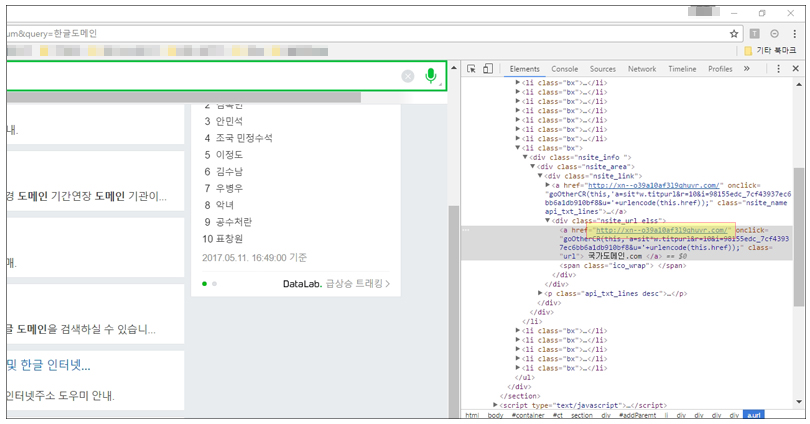
Task: Open the DevTools customize menu dots
Action: (778, 69)
